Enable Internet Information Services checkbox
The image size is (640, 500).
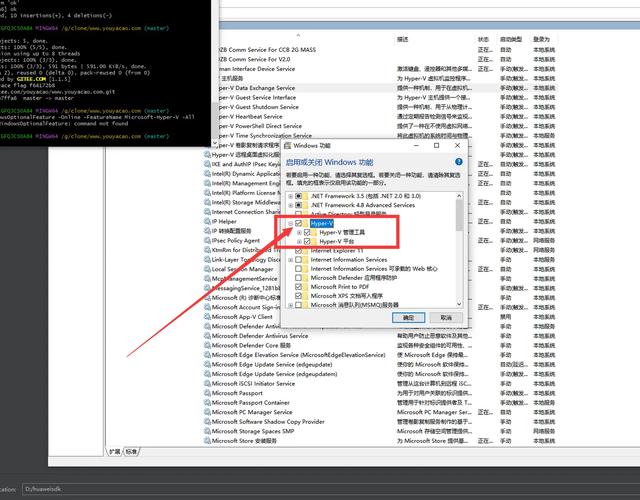298,260
